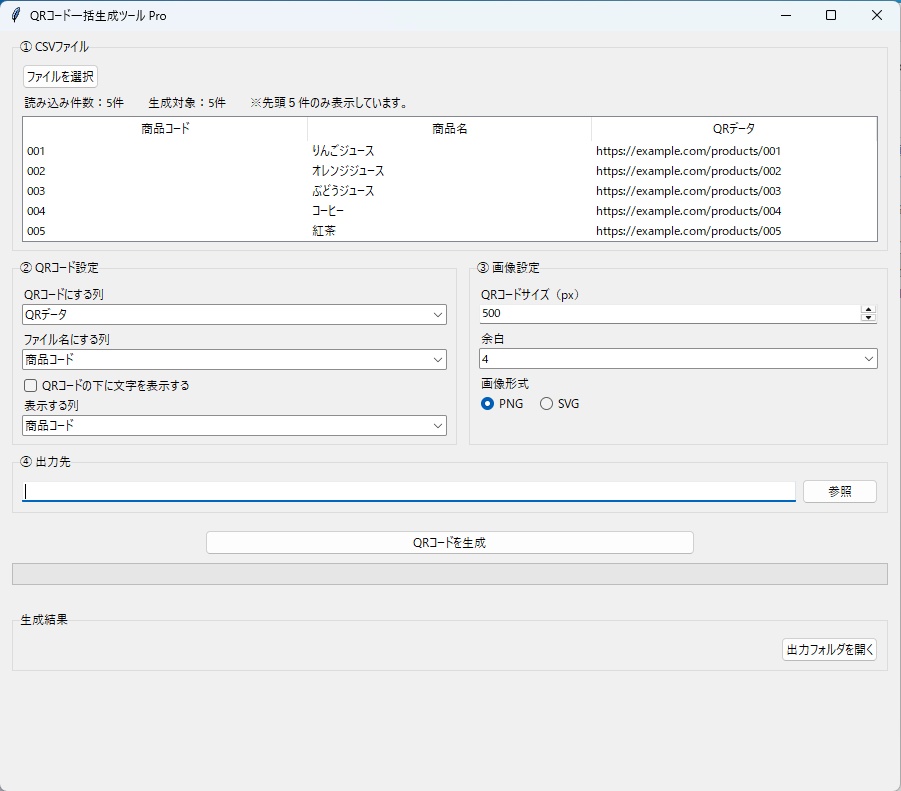Click the generation progress bar

(449, 574)
